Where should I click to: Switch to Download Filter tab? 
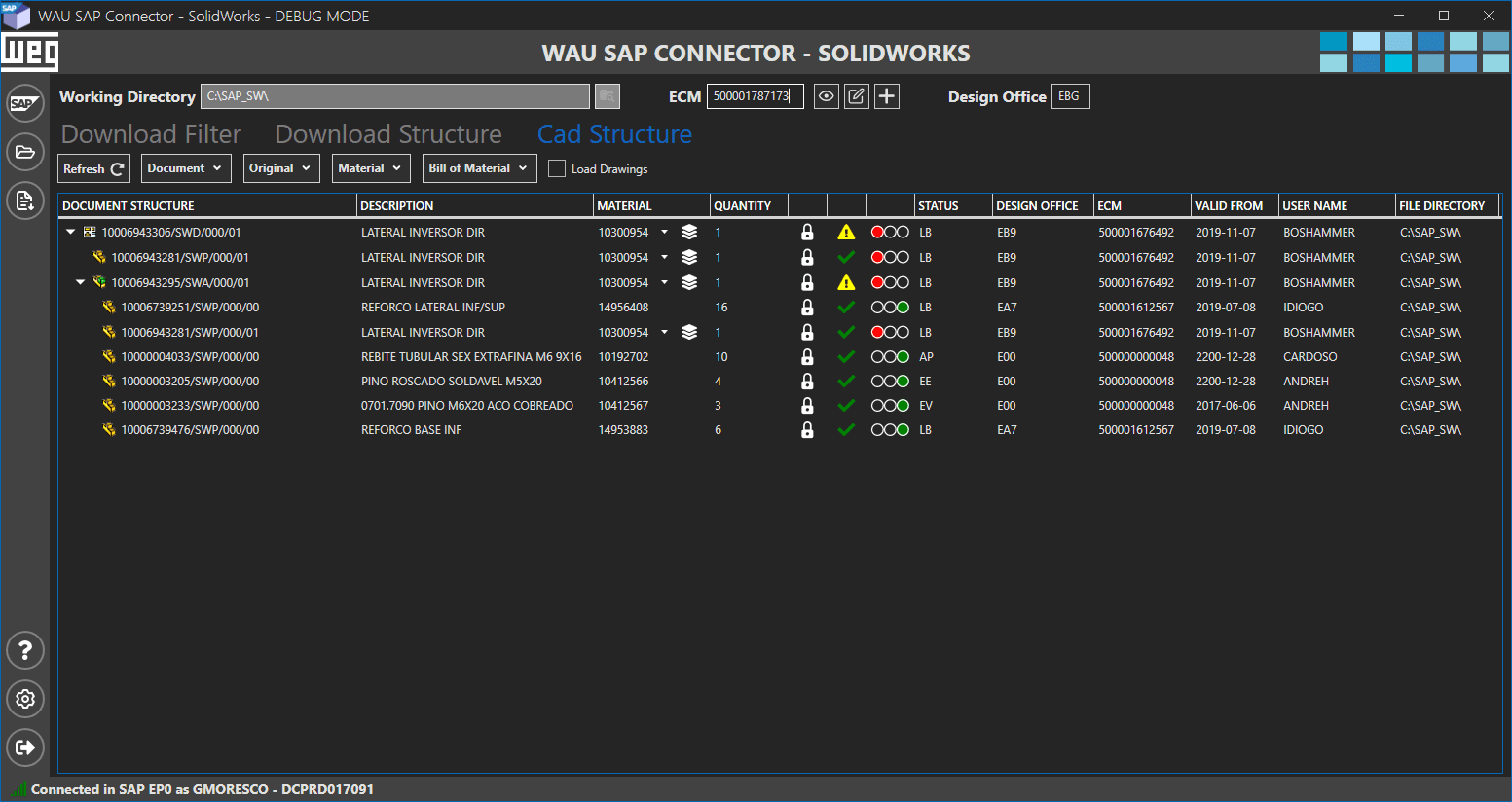tap(151, 134)
